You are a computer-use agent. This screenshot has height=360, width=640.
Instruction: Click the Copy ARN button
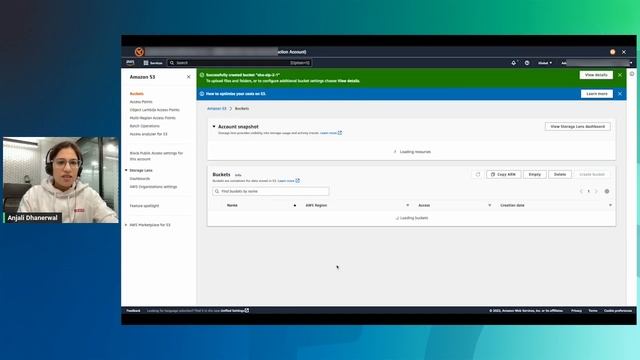pyautogui.click(x=504, y=175)
